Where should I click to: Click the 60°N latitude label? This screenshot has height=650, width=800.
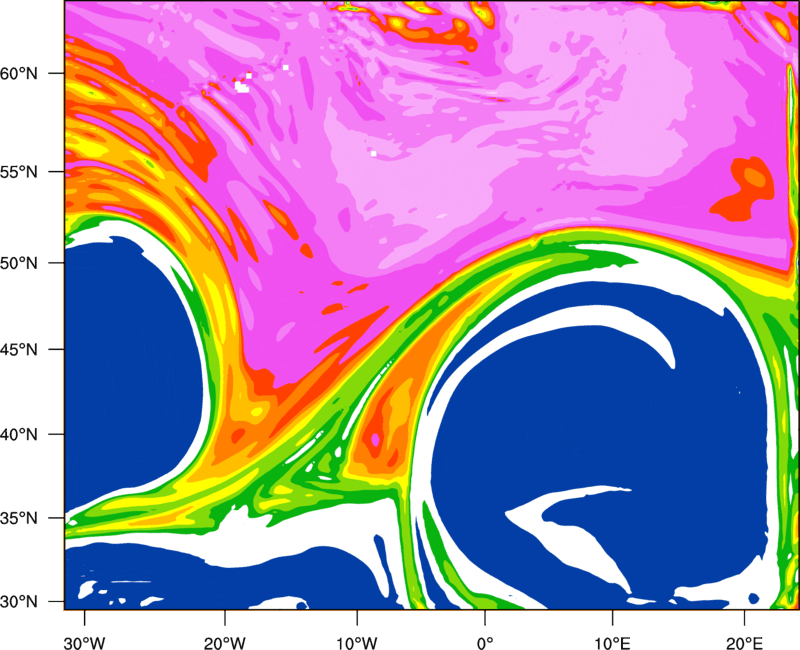click(19, 74)
